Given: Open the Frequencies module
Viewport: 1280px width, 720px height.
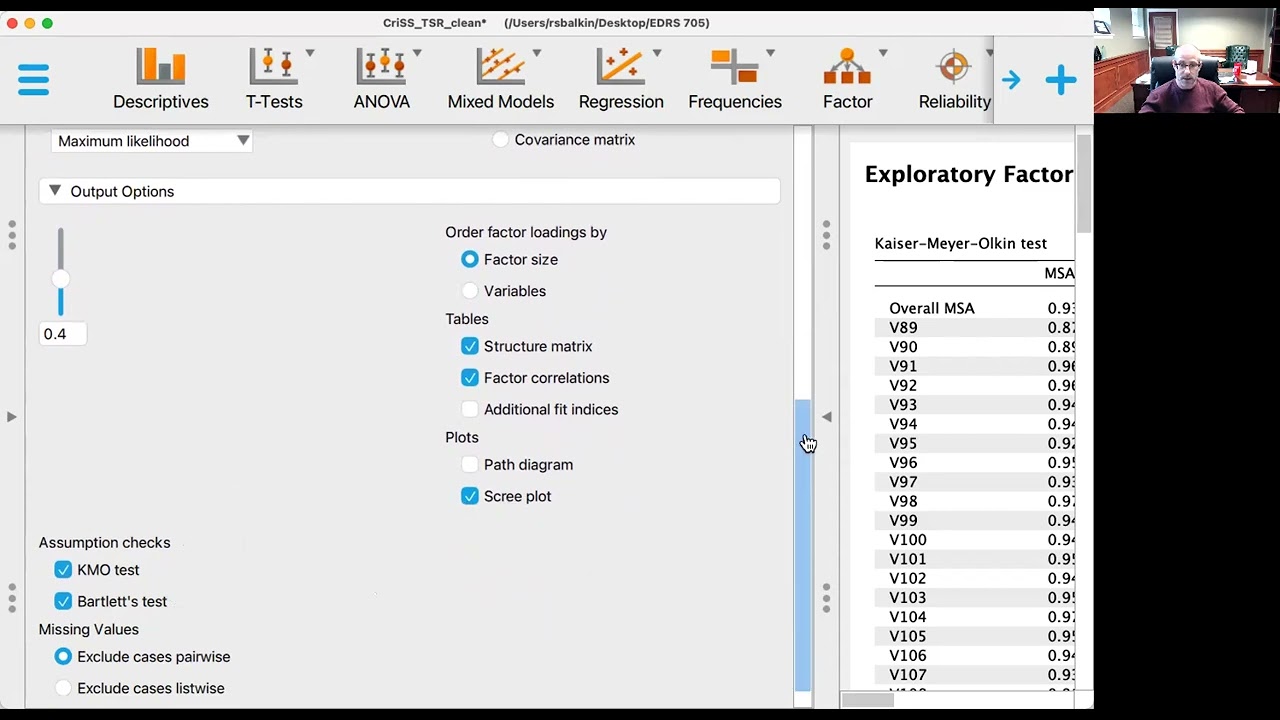Looking at the screenshot, I should tap(734, 79).
